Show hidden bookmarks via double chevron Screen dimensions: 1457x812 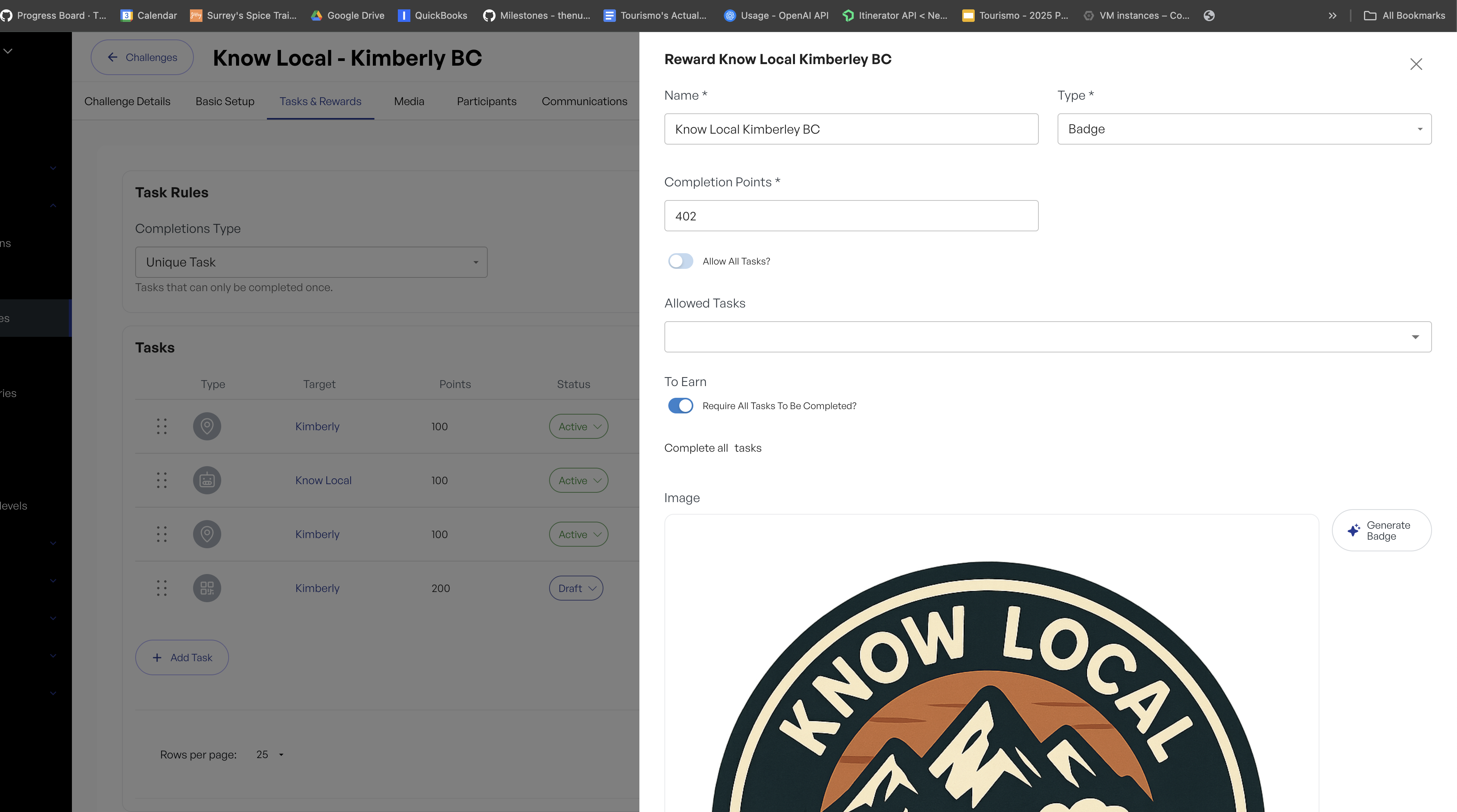click(x=1333, y=15)
